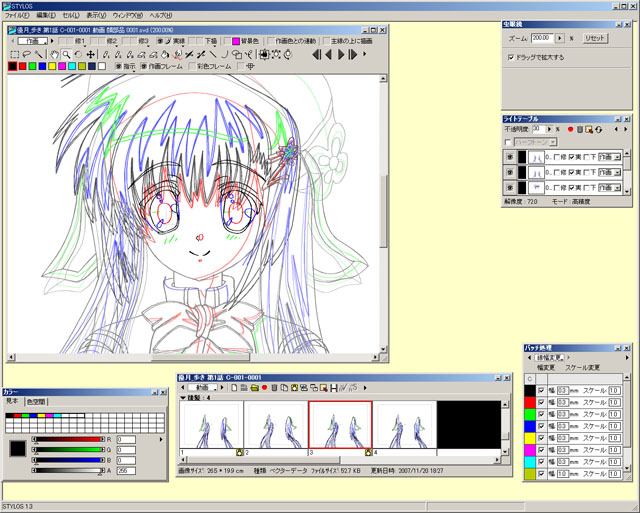Image resolution: width=640 pixels, height=513 pixels.
Task: Toggle 彩色フレーム checkbox
Action: coord(191,66)
